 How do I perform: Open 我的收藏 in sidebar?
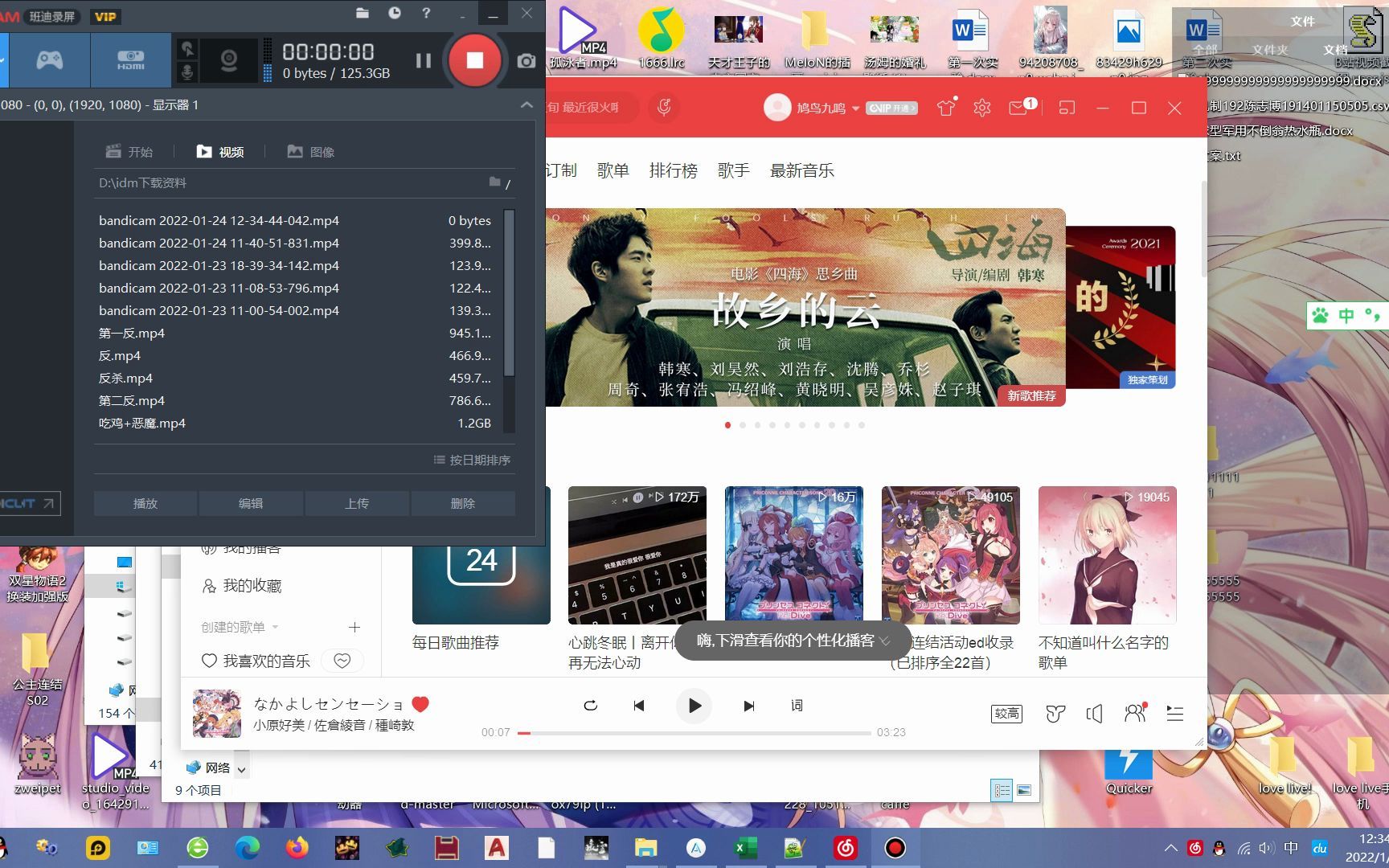point(242,586)
